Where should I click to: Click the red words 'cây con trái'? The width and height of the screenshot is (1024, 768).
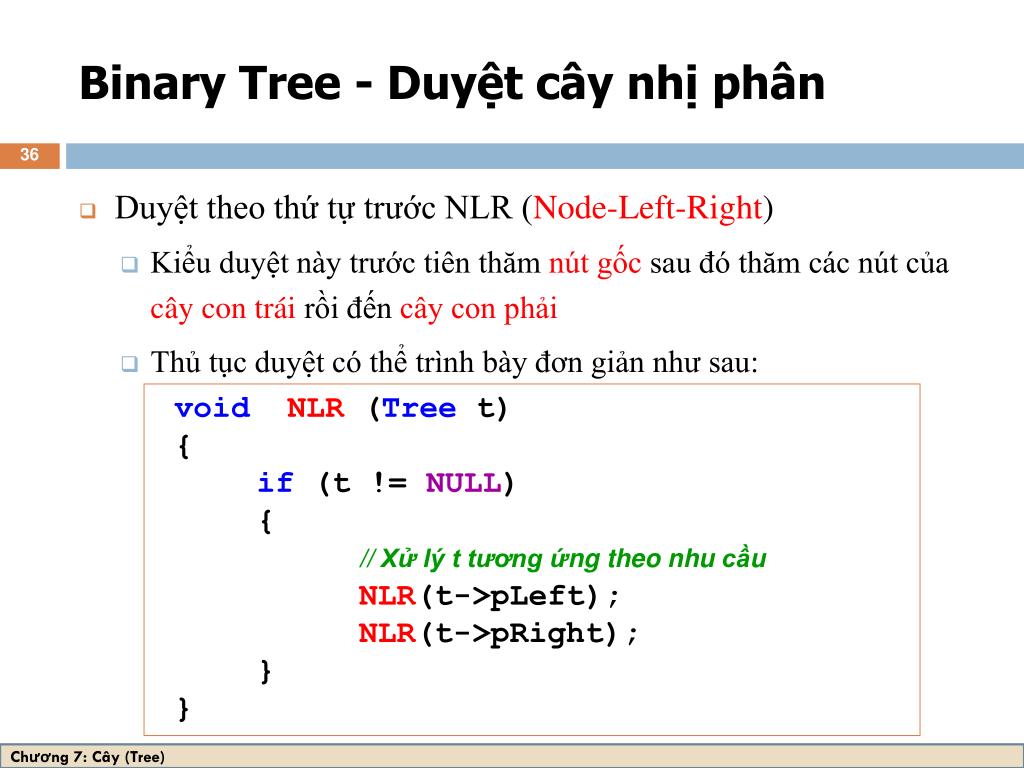pyautogui.click(x=223, y=309)
